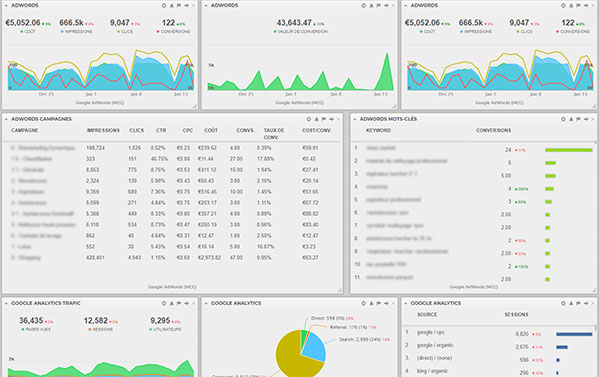Toggle Utilisateurs legend in Trafic widget

click(x=166, y=330)
